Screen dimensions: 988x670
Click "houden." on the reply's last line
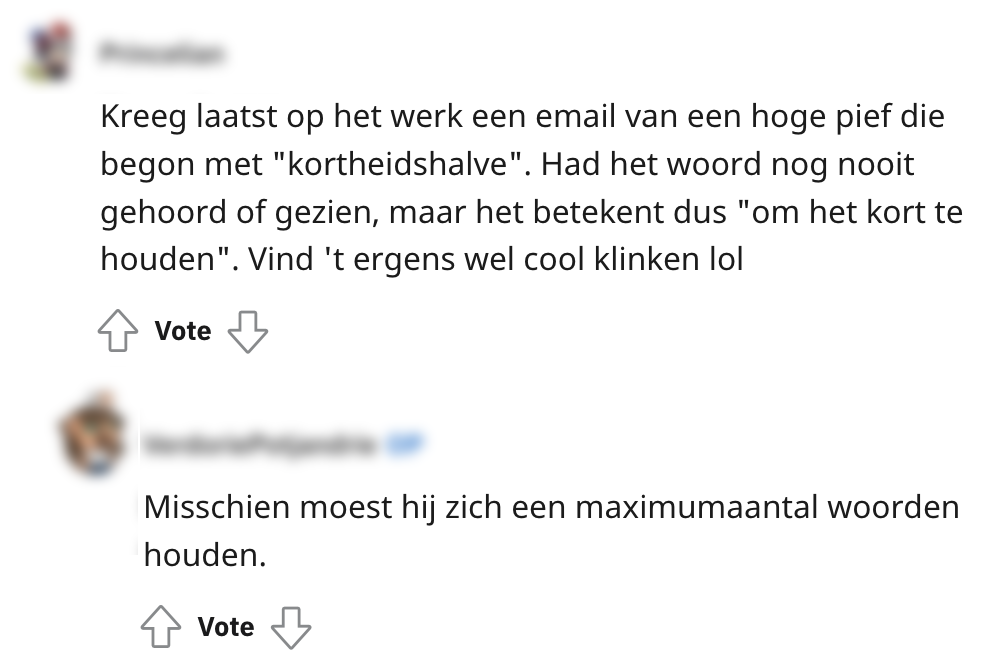point(205,554)
